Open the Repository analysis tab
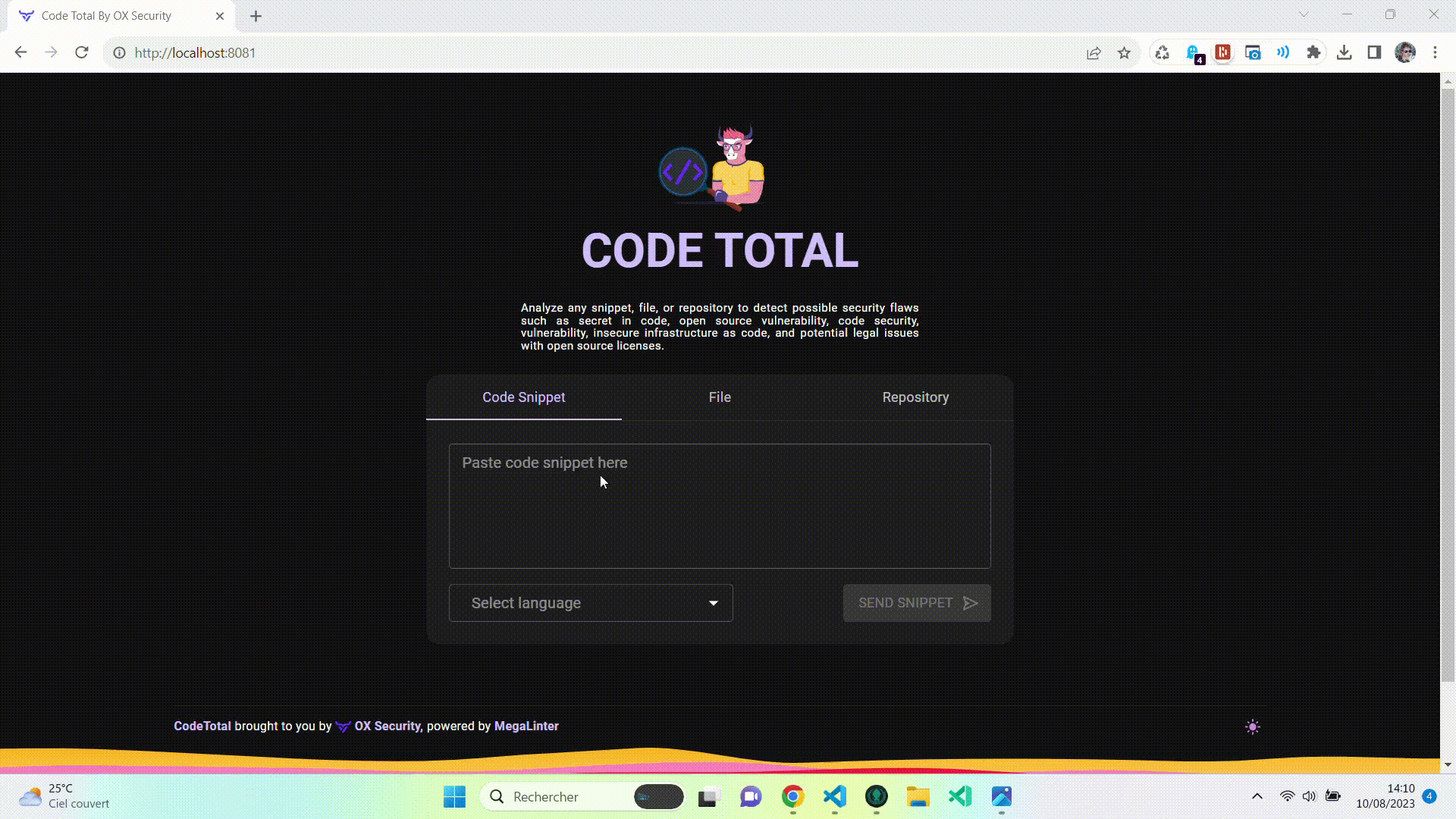 point(915,397)
